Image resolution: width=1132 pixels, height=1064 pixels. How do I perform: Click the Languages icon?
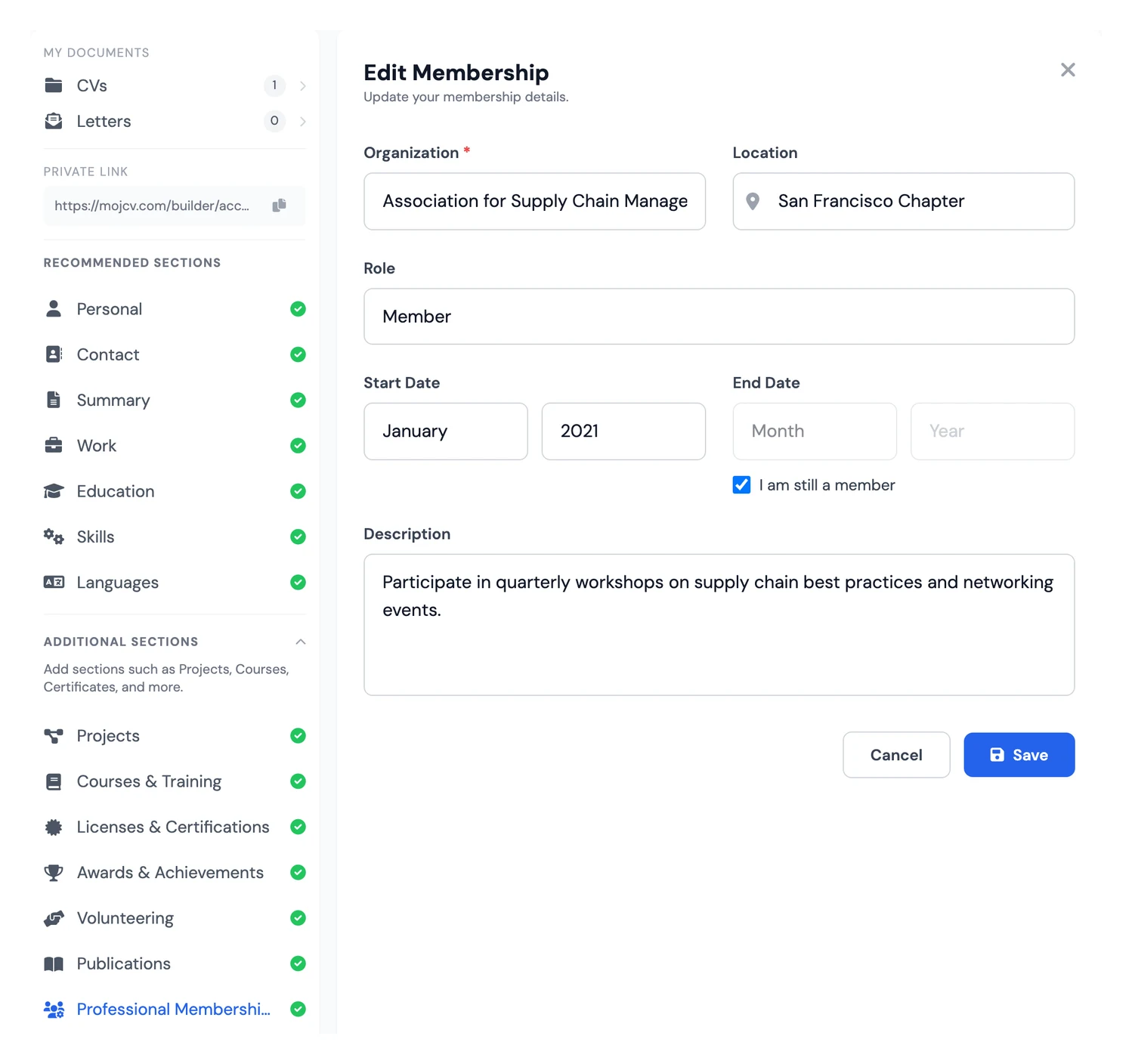(54, 582)
